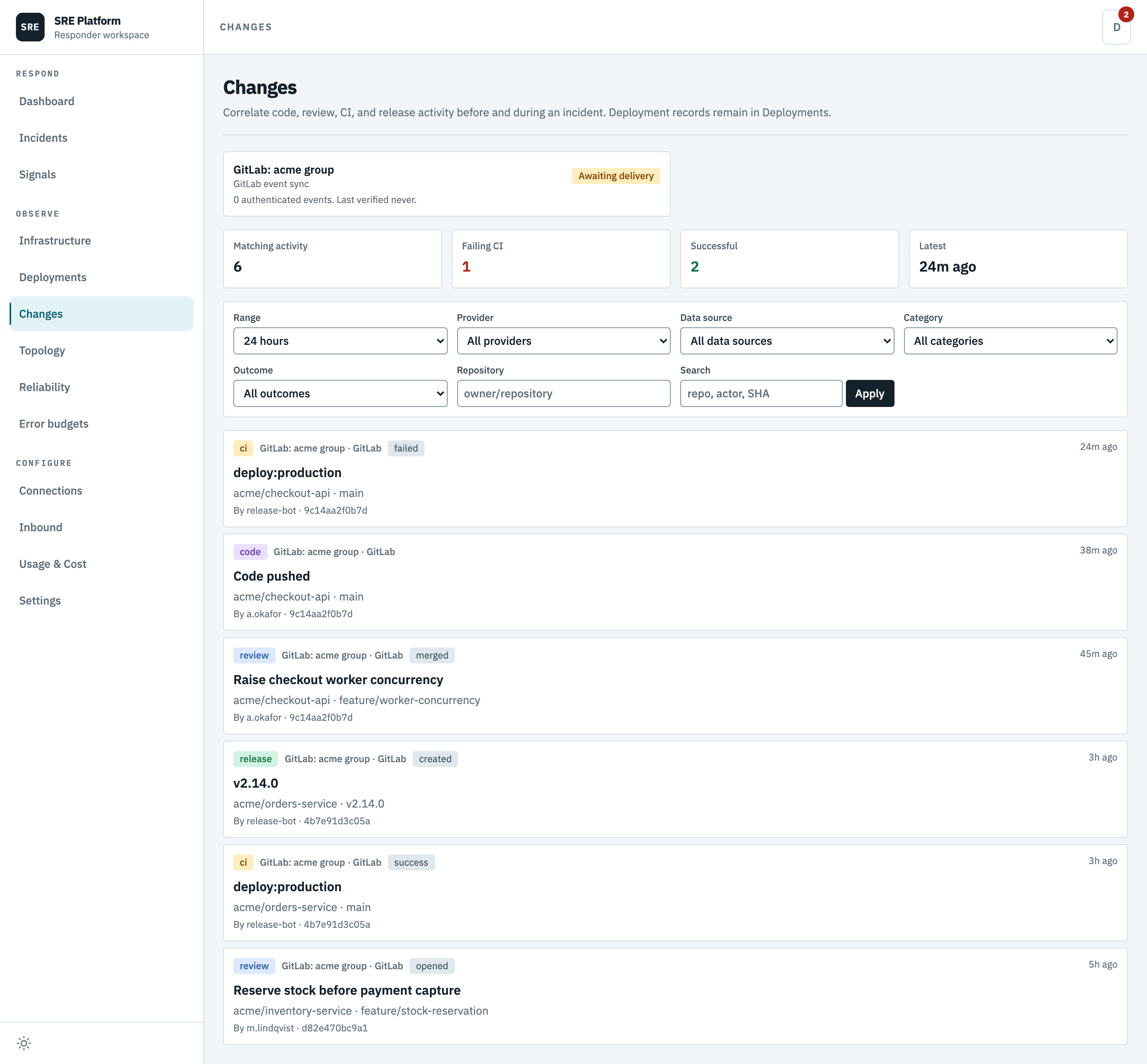Expand the All categories dropdown
The image size is (1147, 1064).
pos(1010,341)
